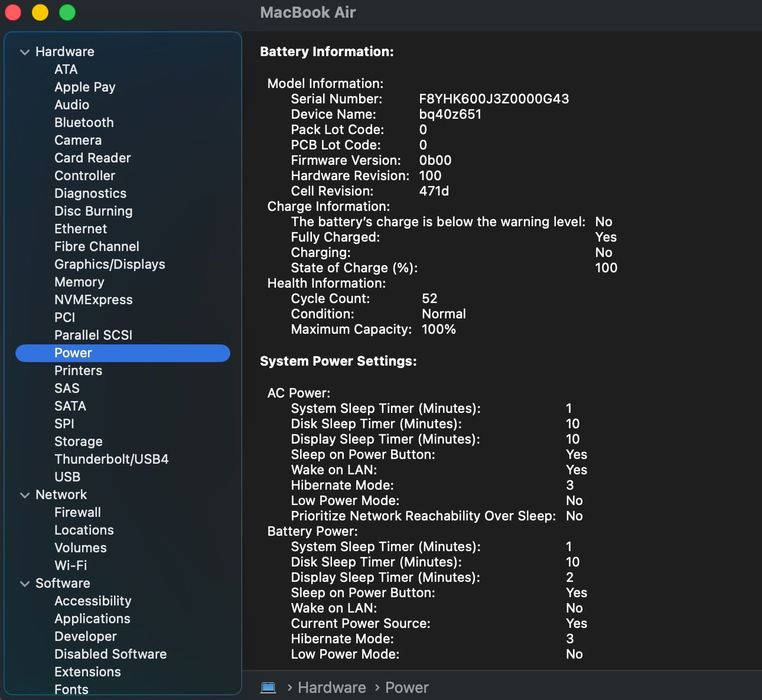Collapse the Network section chevron
This screenshot has width=762, height=700.
[x=25, y=495]
